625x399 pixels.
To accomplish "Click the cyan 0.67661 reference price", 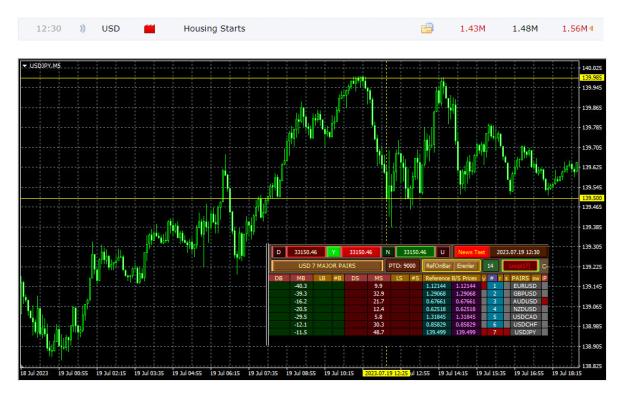I will (x=436, y=301).
